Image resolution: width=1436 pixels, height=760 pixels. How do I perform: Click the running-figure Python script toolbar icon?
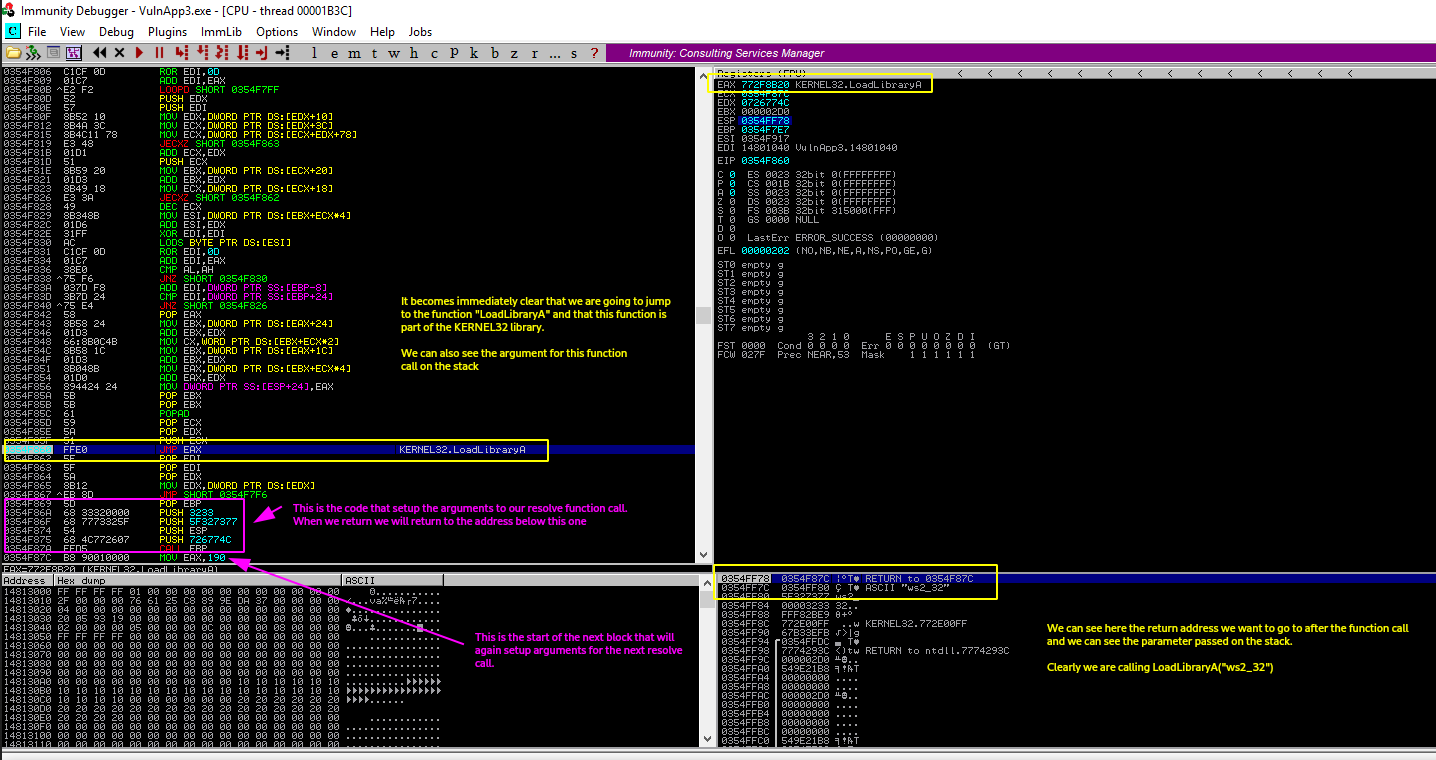[33, 52]
